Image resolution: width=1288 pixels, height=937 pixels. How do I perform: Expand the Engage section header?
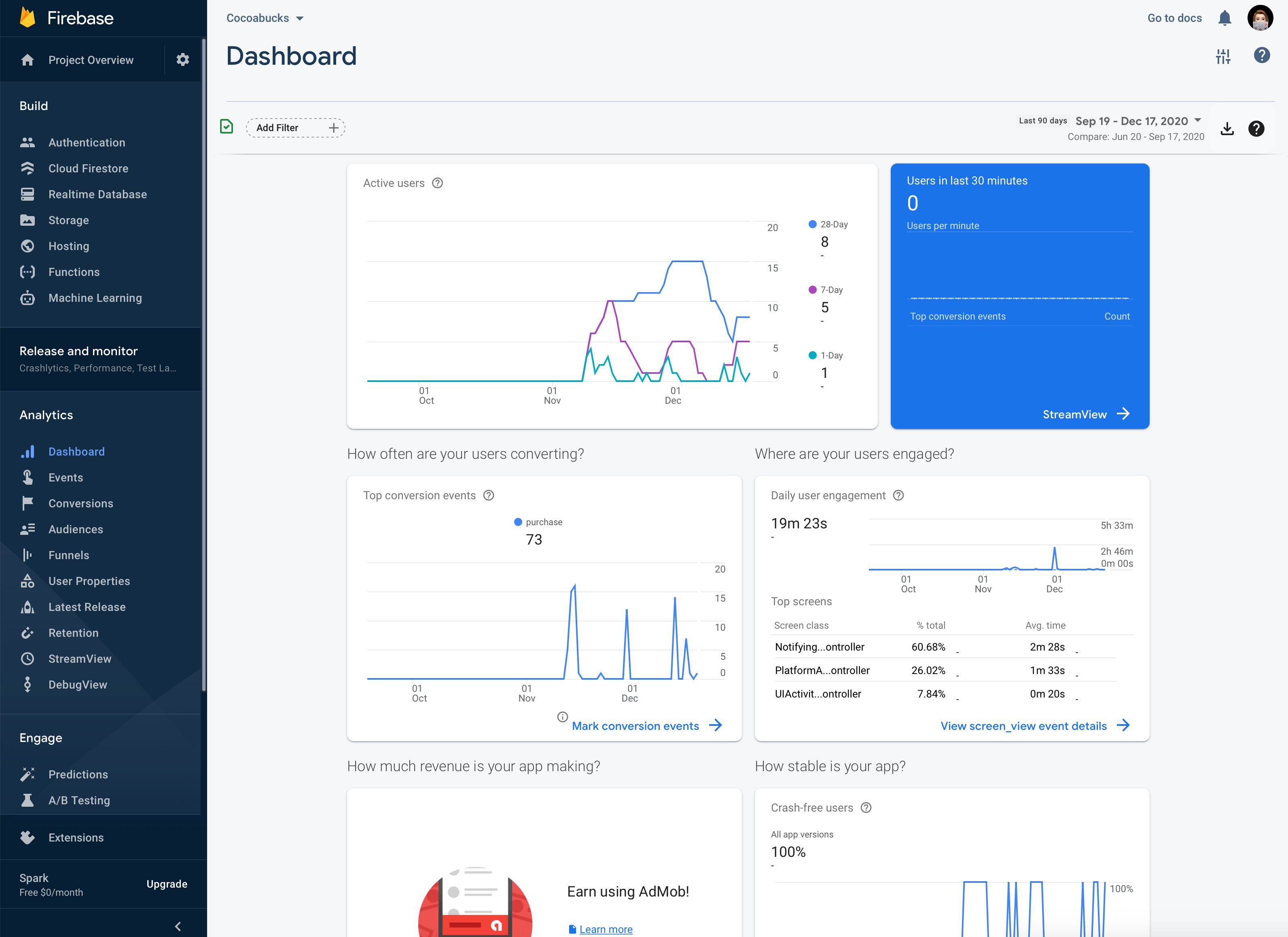[x=41, y=738]
